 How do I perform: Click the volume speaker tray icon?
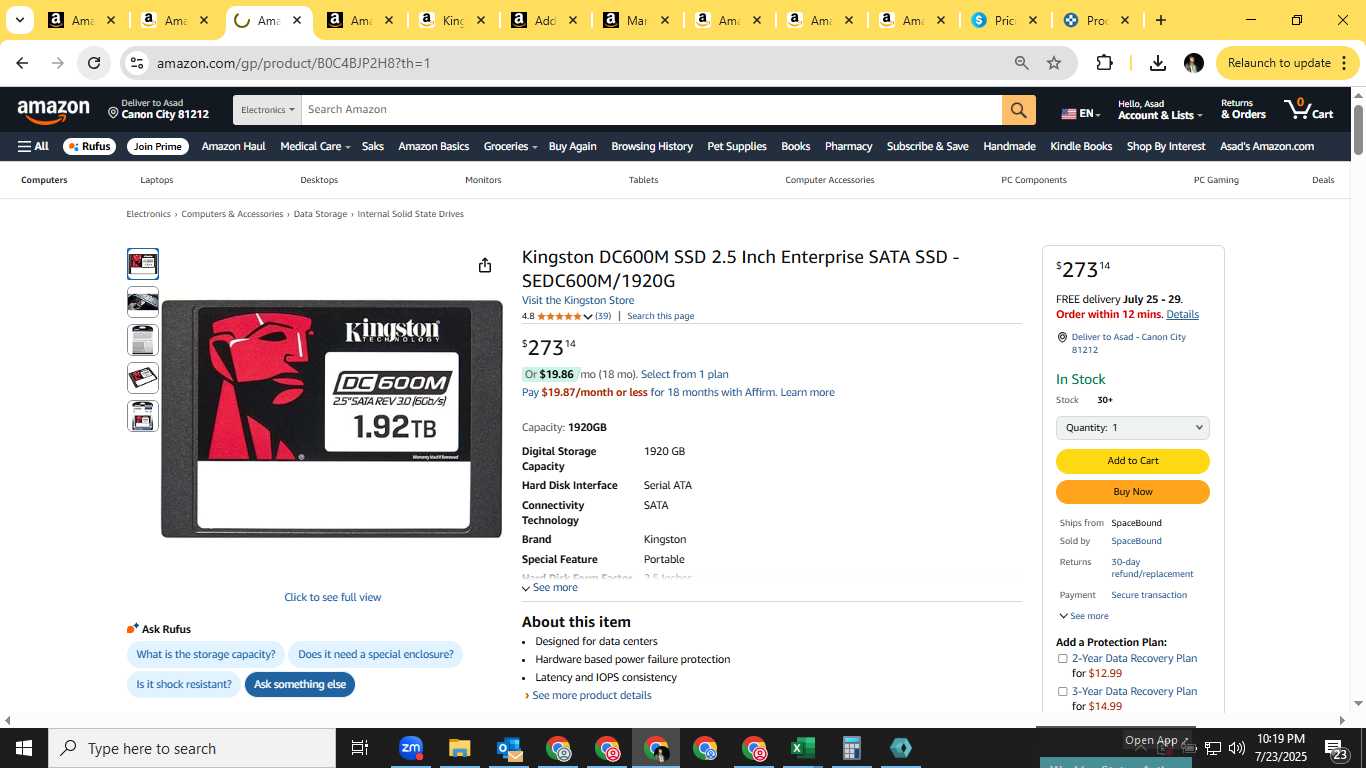tap(1236, 748)
